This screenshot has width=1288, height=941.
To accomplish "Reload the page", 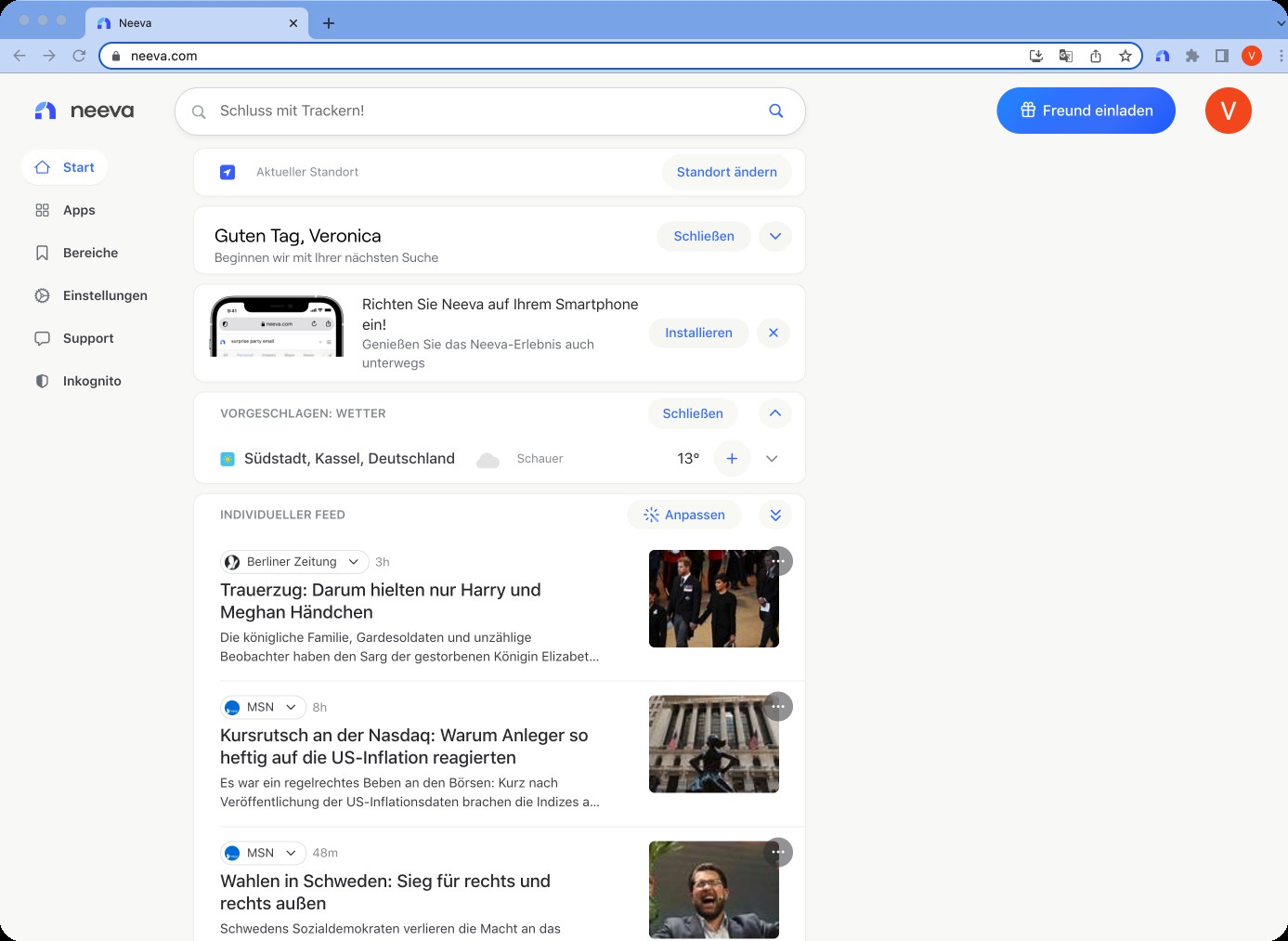I will 79,56.
